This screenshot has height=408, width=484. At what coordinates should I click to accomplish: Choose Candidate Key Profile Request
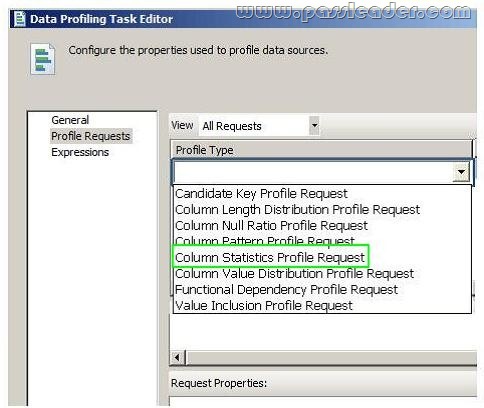click(261, 194)
